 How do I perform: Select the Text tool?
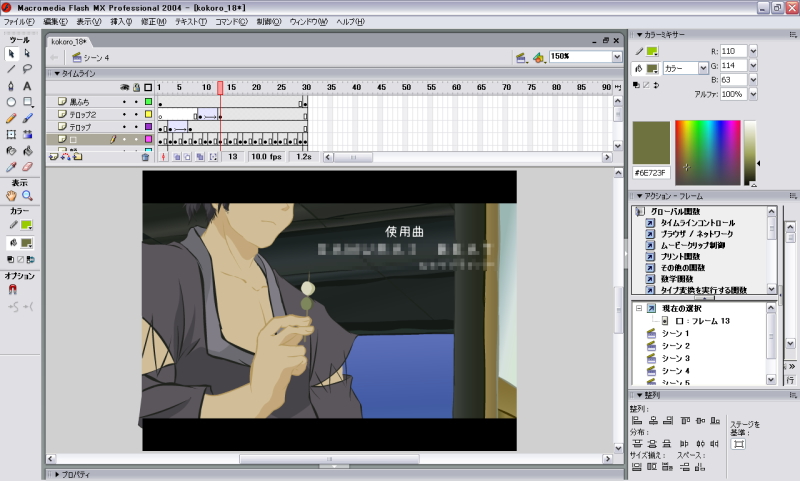[28, 86]
